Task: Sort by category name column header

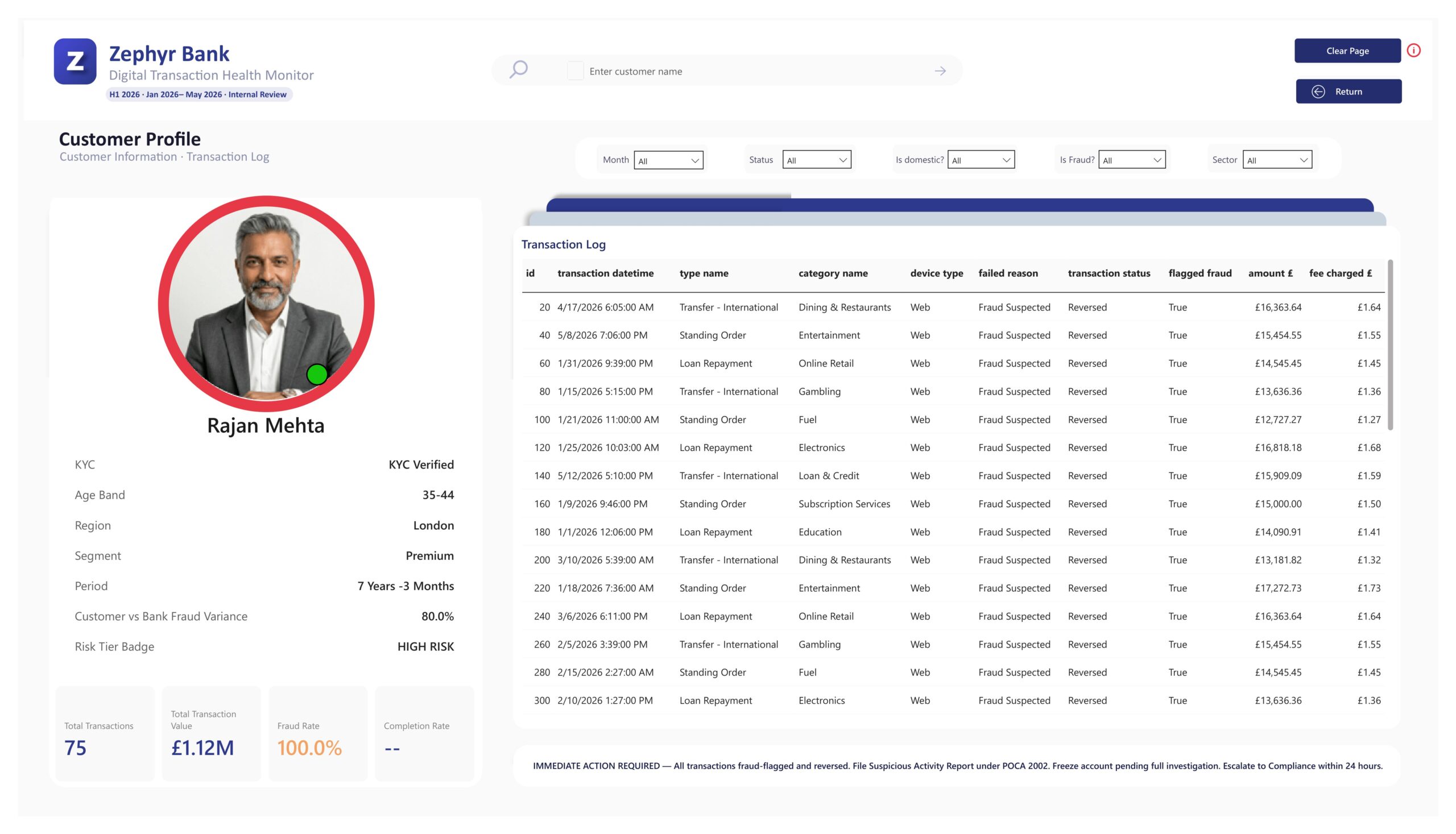Action: pos(833,273)
